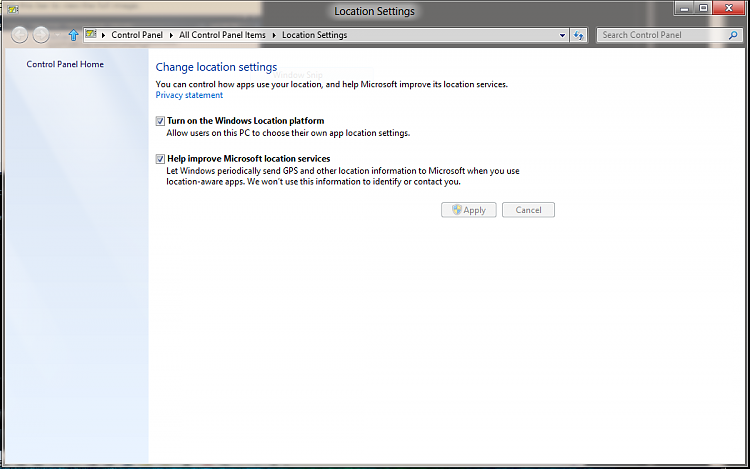Click the Change location settings heading
750x469 pixels.
point(216,67)
